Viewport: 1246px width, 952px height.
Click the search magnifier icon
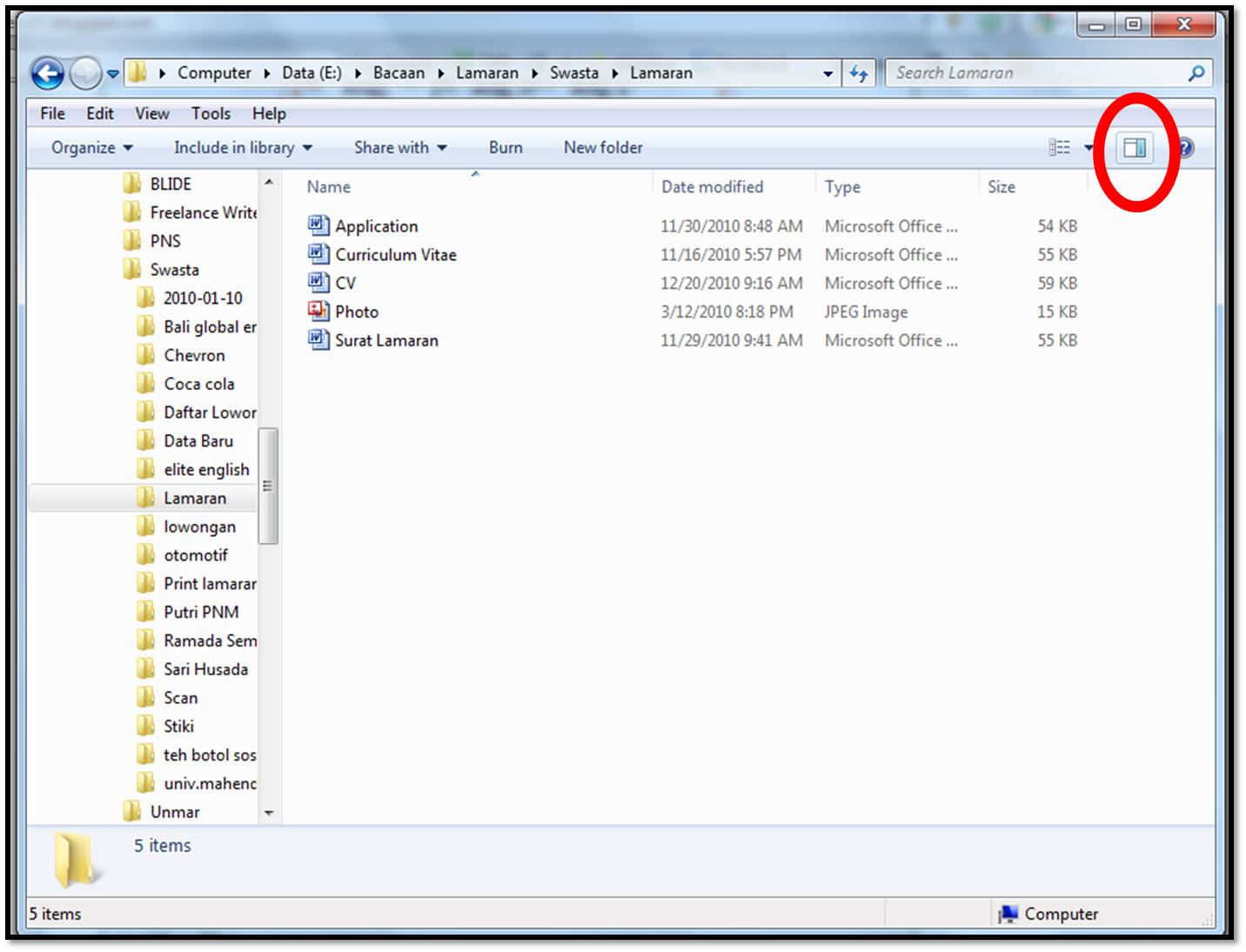tap(1196, 74)
